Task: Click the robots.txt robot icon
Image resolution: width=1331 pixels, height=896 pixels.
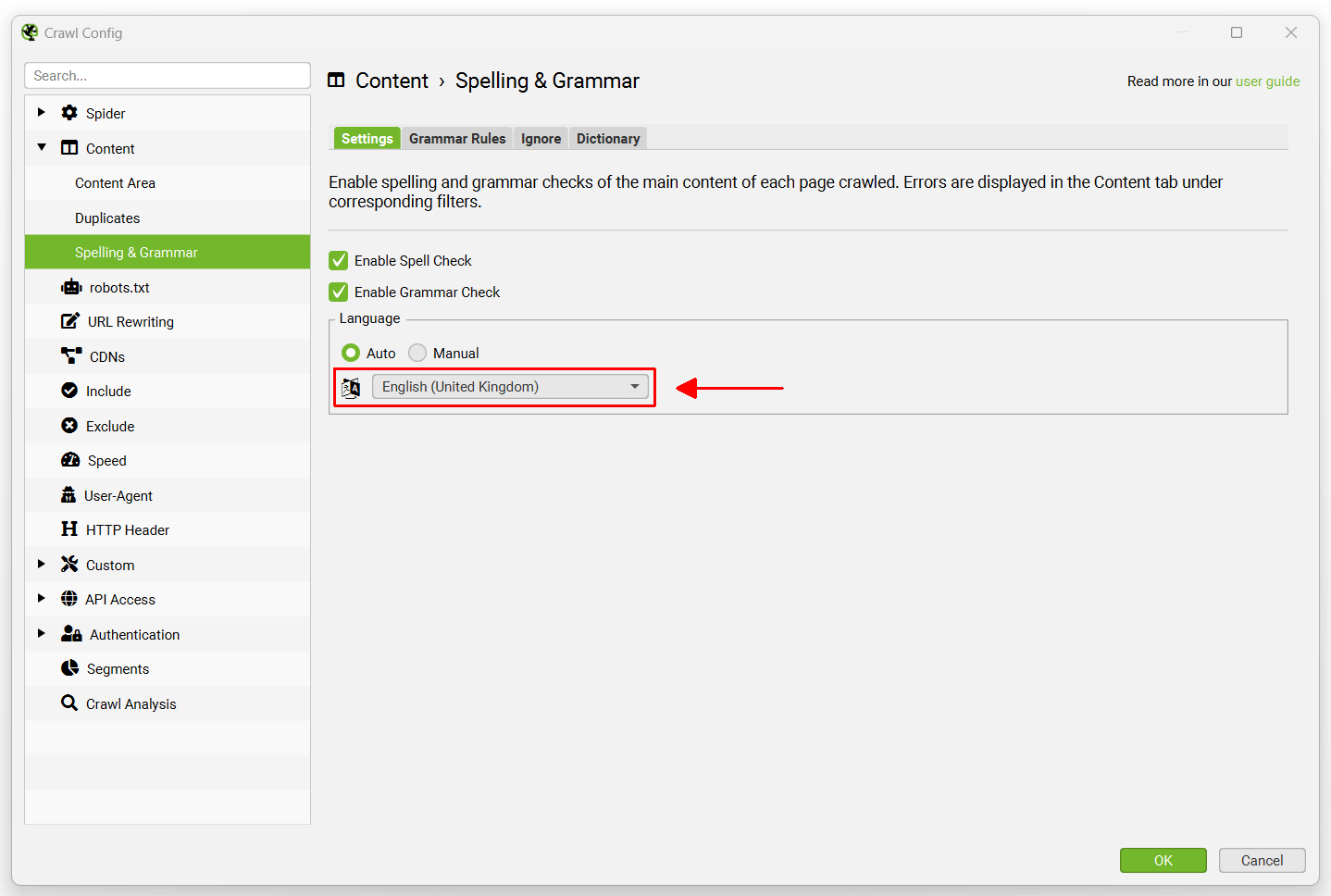Action: click(x=72, y=287)
